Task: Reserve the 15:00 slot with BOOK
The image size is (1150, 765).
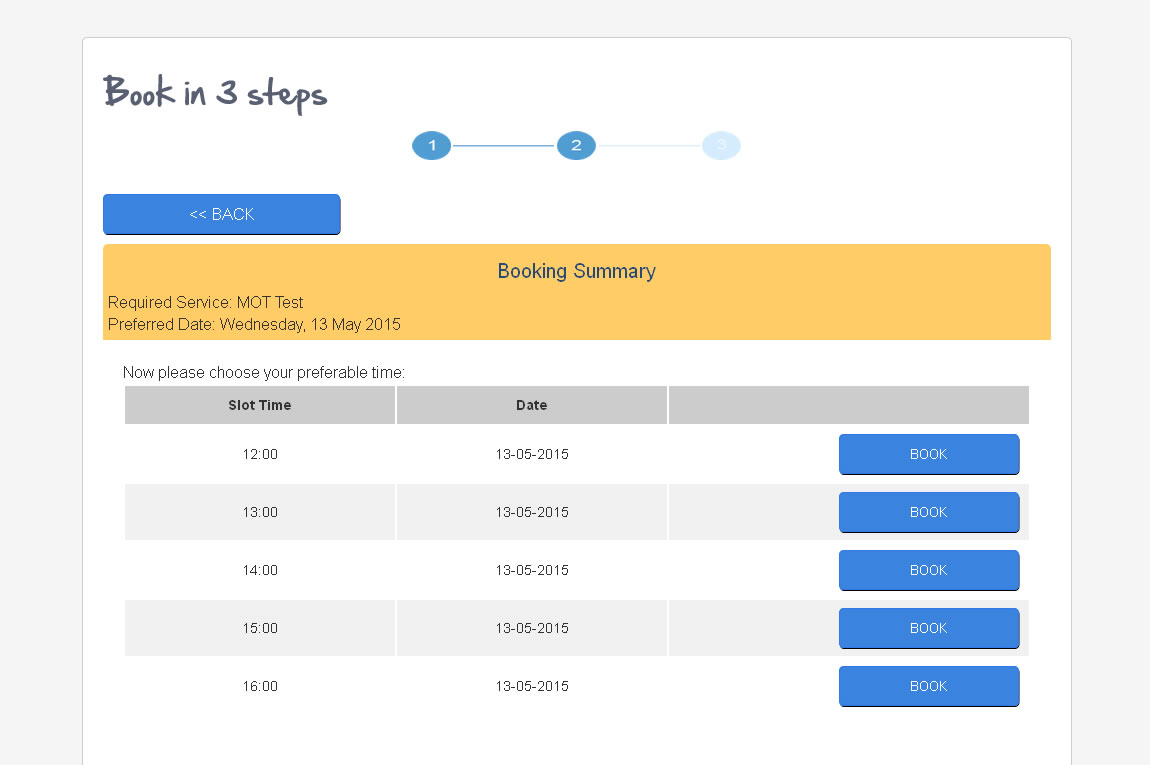Action: click(928, 628)
